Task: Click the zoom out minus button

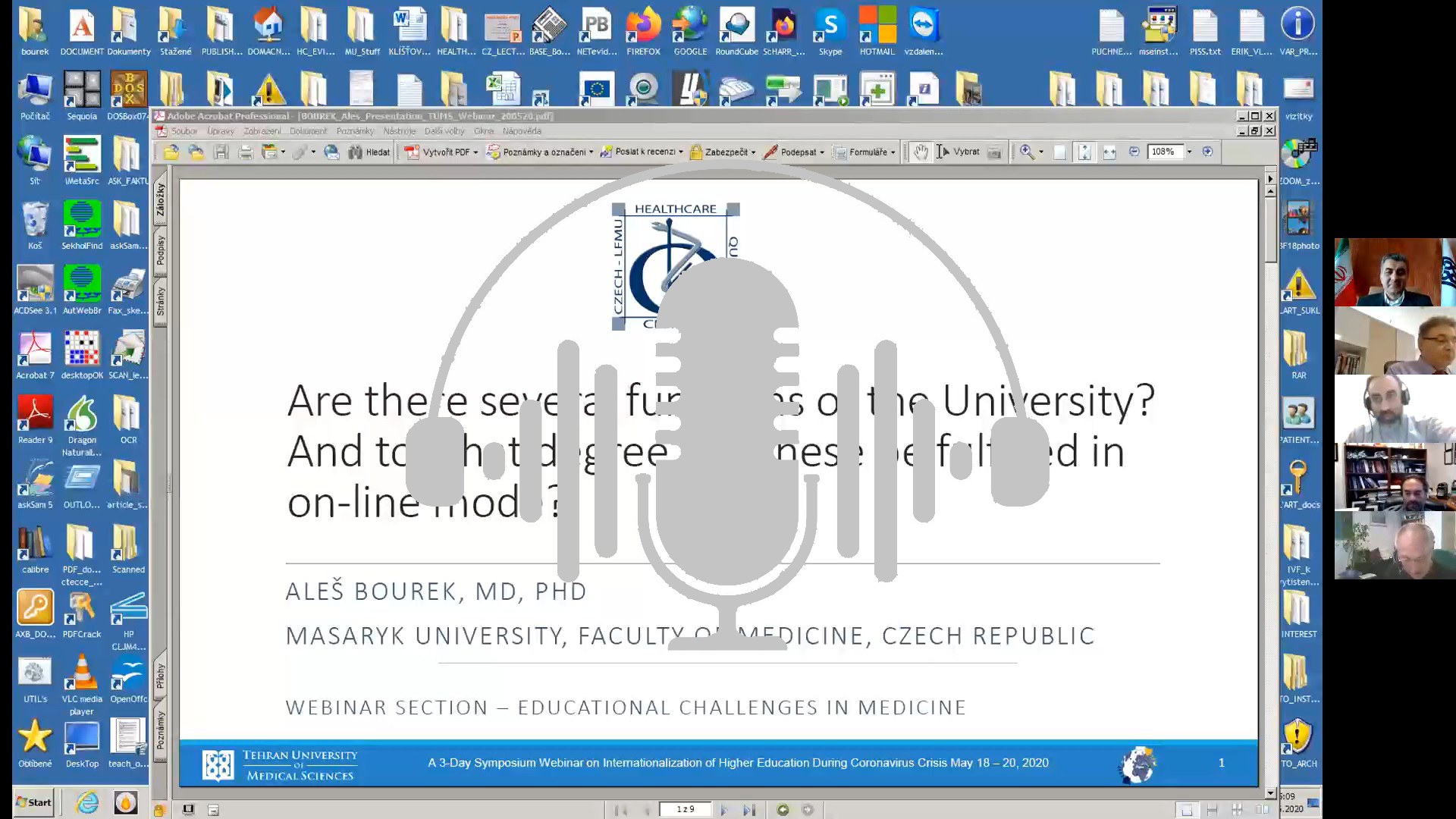Action: [x=1134, y=152]
